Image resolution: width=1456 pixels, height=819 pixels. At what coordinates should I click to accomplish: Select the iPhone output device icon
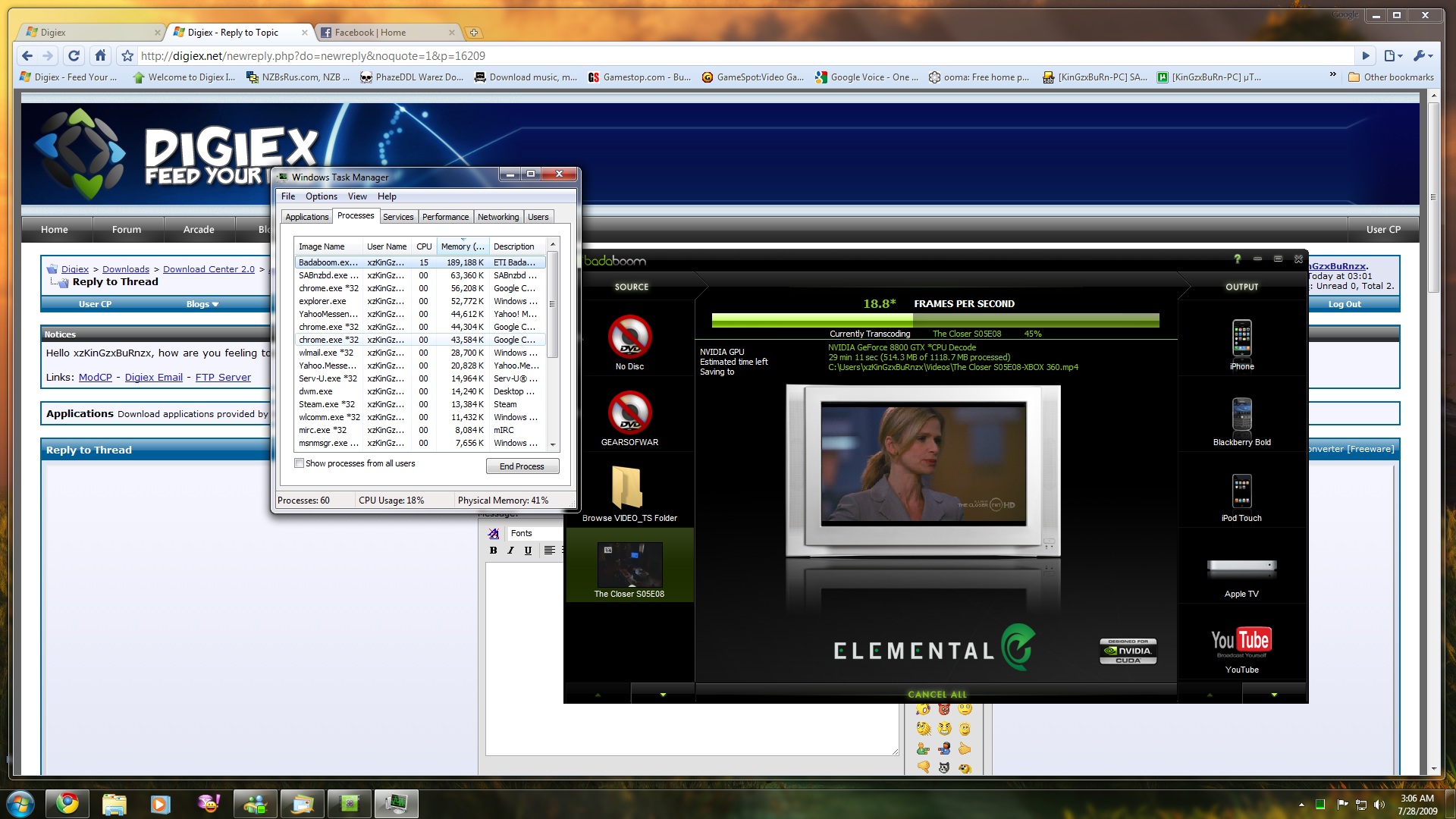pos(1241,339)
